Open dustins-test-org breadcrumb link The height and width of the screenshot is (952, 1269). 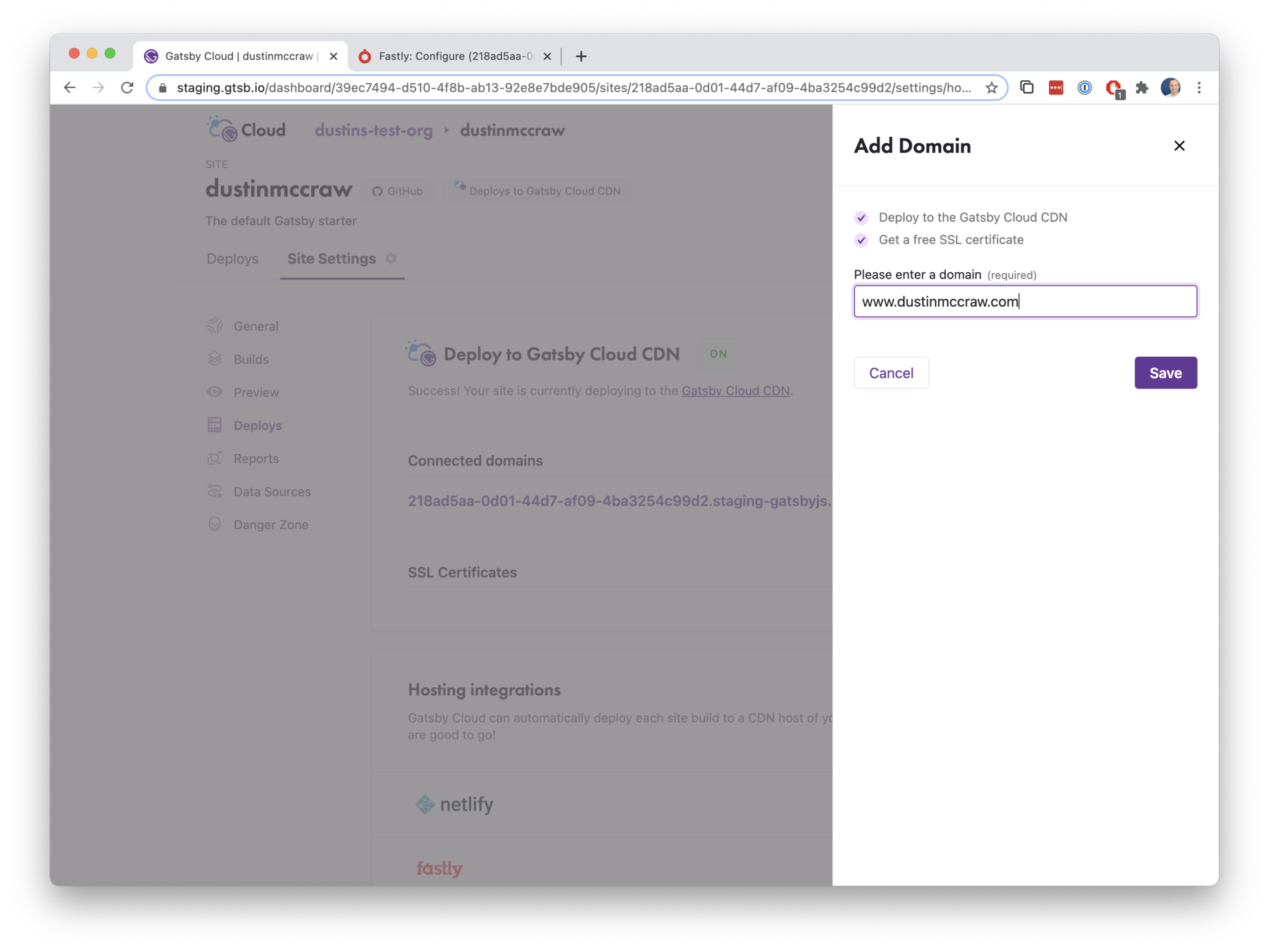[373, 130]
